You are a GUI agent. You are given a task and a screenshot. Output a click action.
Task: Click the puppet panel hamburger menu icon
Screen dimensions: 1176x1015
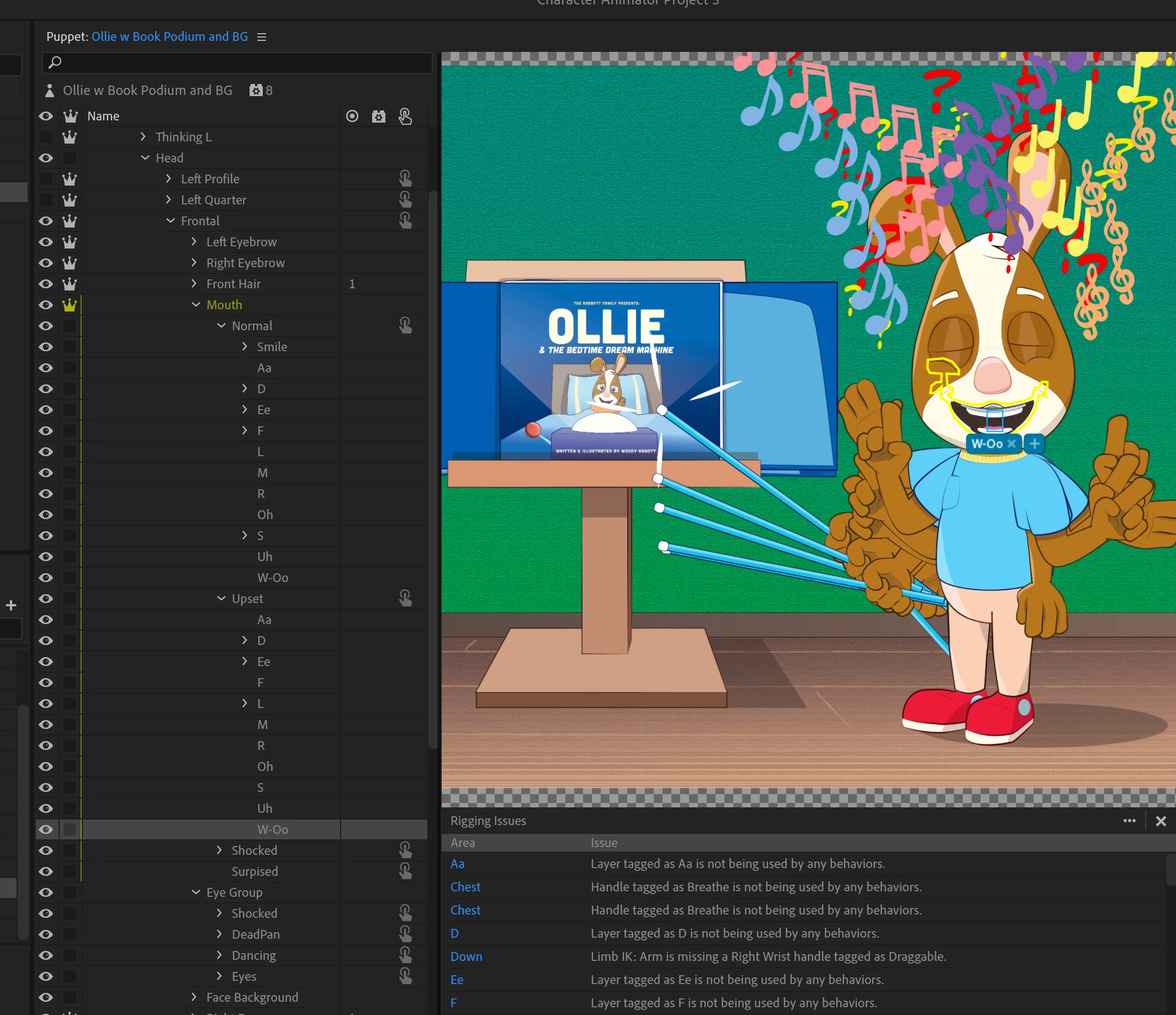[262, 37]
